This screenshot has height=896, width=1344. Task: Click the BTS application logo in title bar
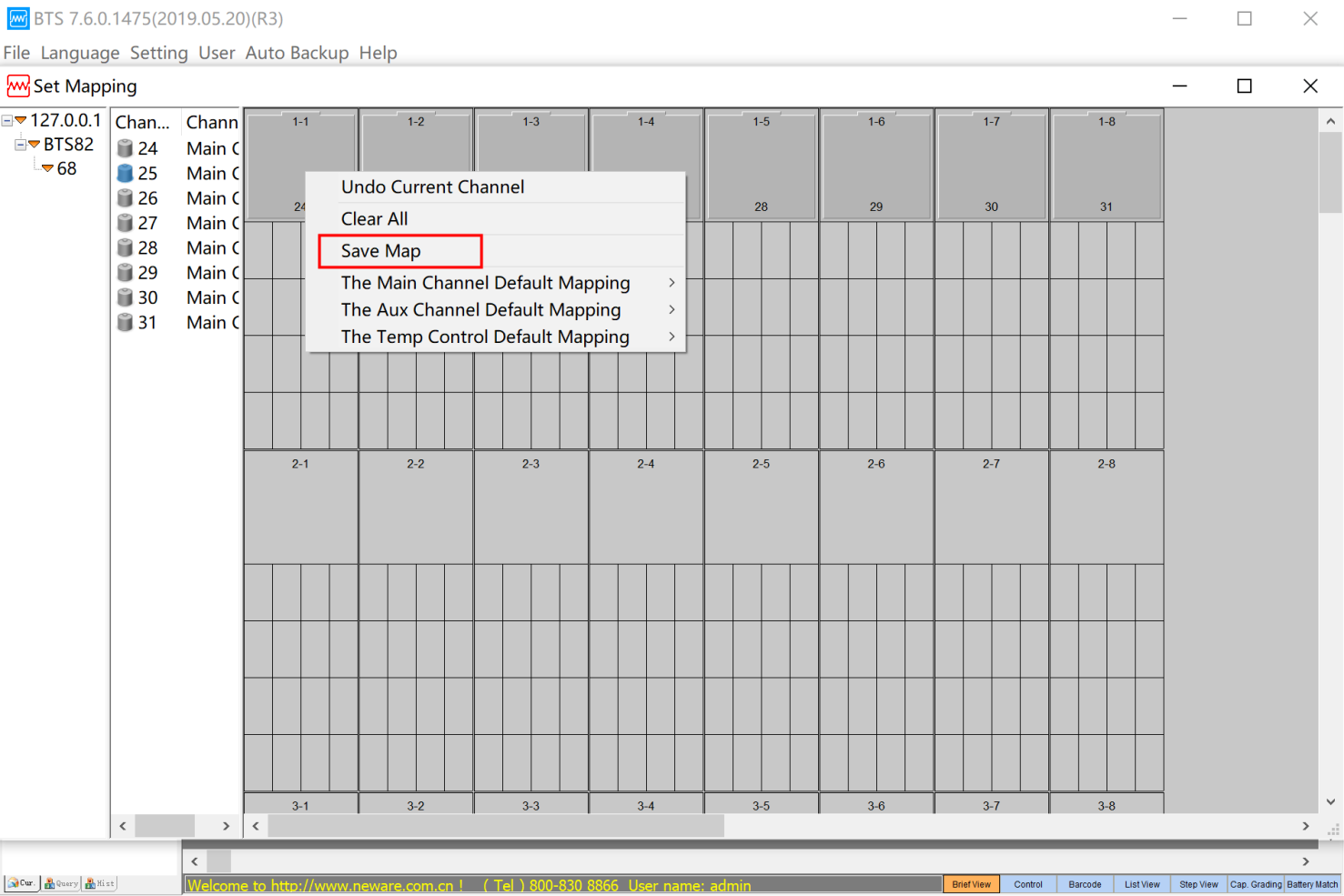(18, 18)
